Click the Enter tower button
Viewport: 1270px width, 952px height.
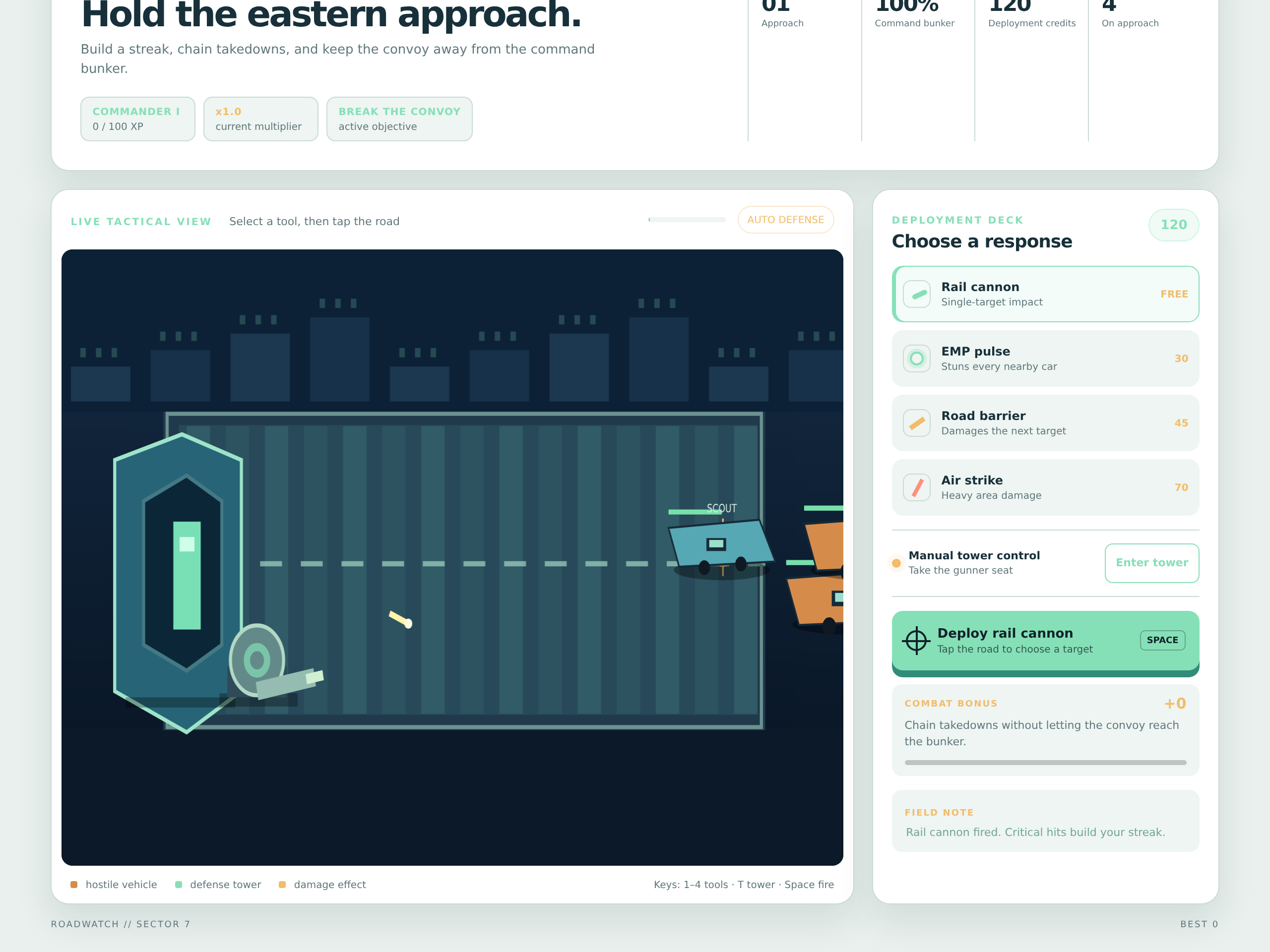pos(1152,563)
